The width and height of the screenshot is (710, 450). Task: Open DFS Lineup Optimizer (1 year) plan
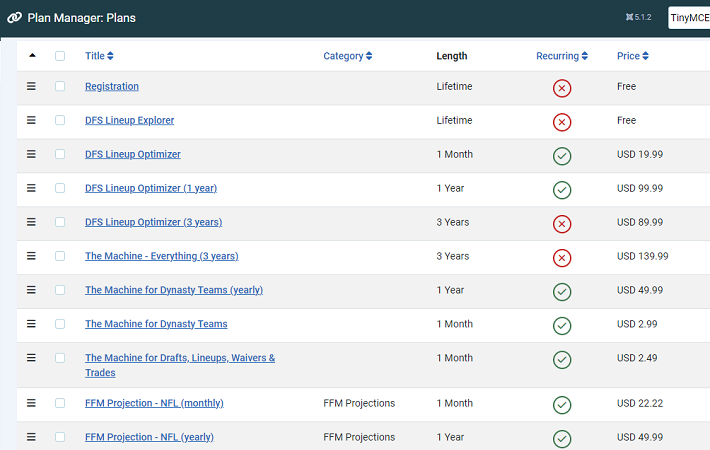click(151, 188)
